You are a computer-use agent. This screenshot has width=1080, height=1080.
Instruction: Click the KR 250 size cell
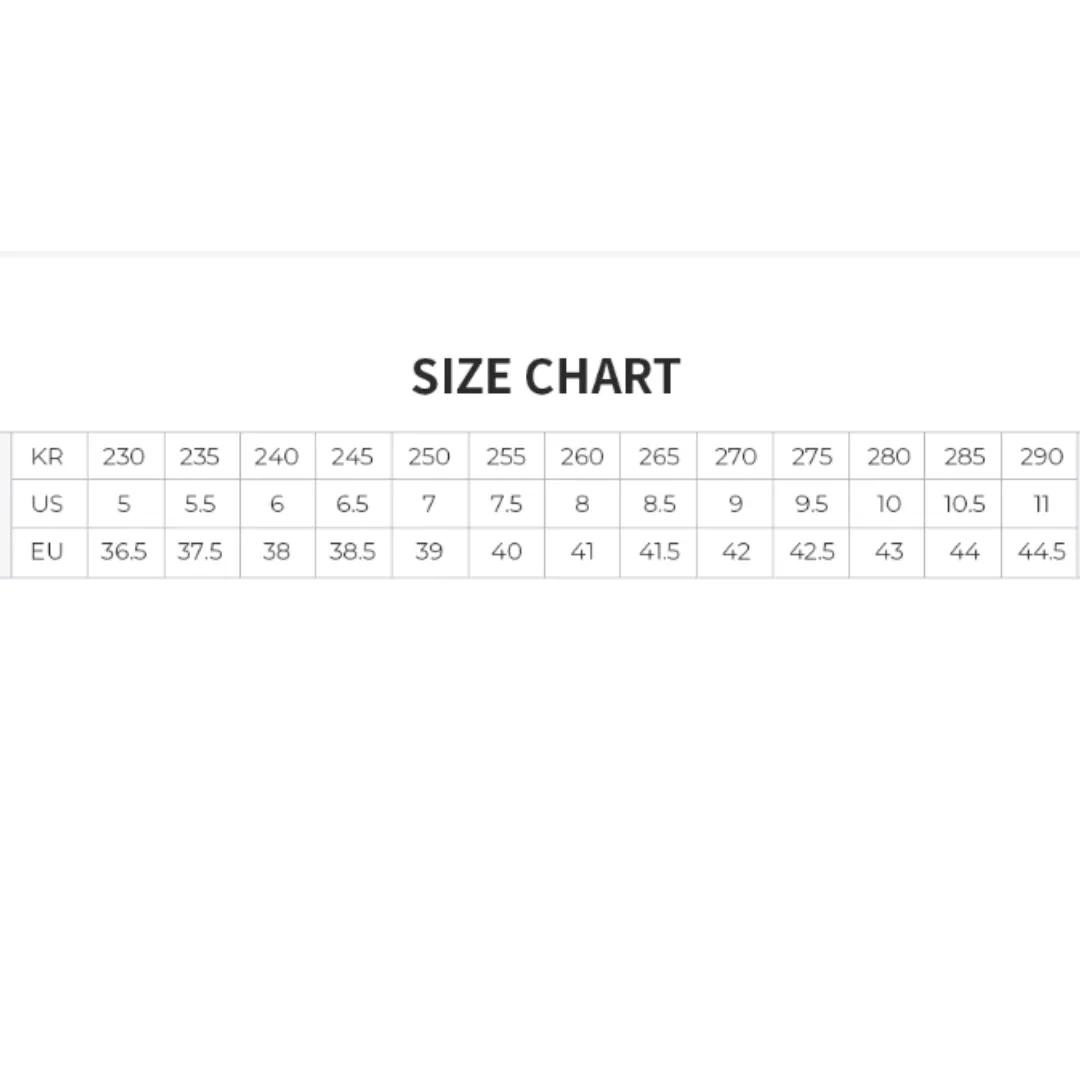point(430,456)
